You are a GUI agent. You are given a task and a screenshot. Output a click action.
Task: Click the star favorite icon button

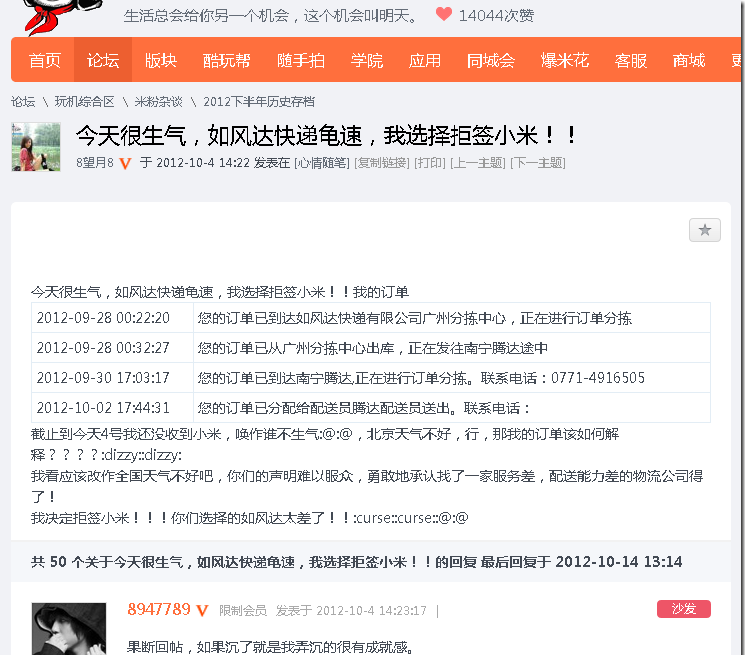[x=705, y=230]
